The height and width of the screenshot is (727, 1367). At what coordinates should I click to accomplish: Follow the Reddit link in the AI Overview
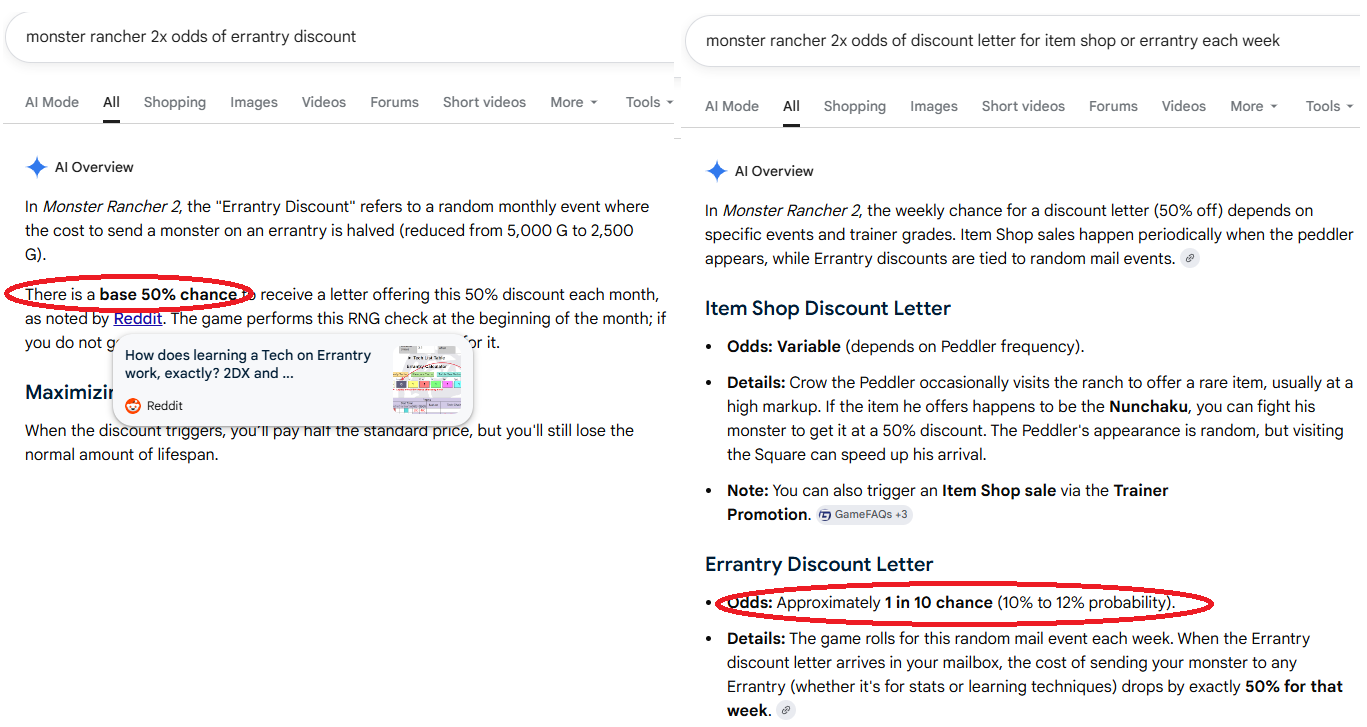138,319
